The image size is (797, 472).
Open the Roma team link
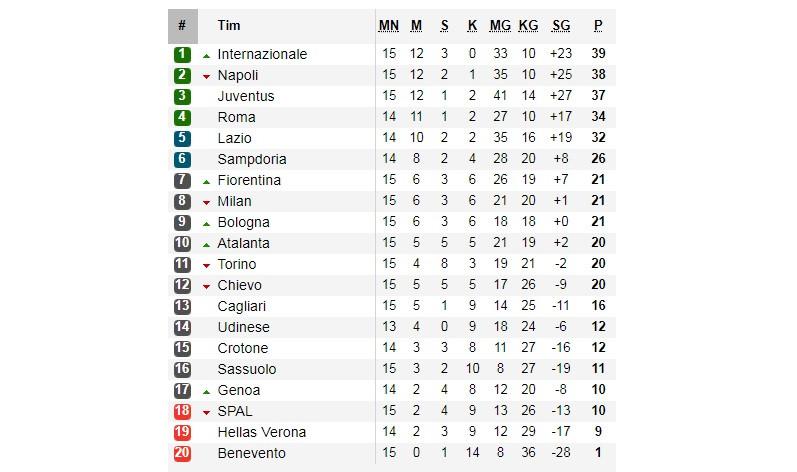[x=236, y=117]
